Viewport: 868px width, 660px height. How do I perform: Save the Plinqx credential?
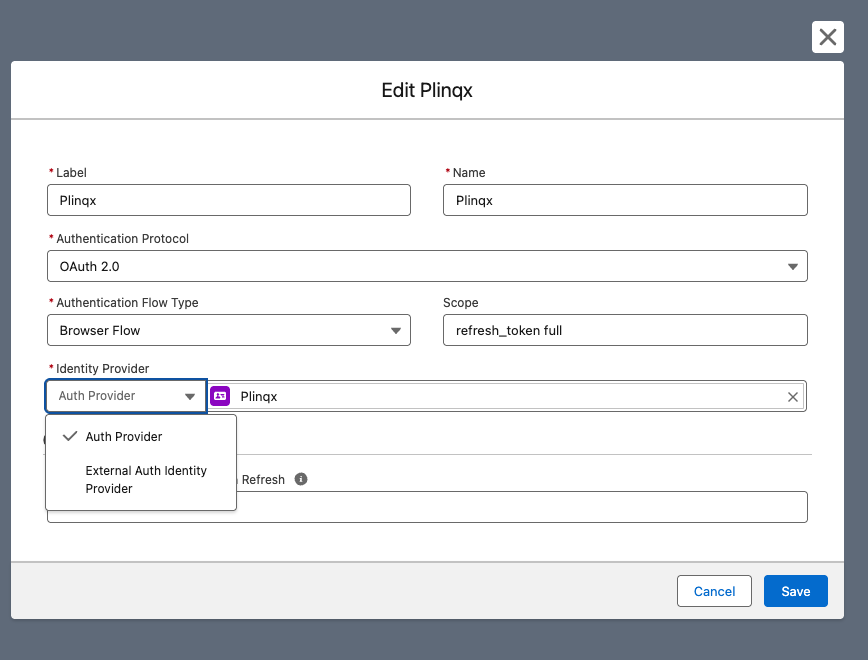tap(795, 591)
